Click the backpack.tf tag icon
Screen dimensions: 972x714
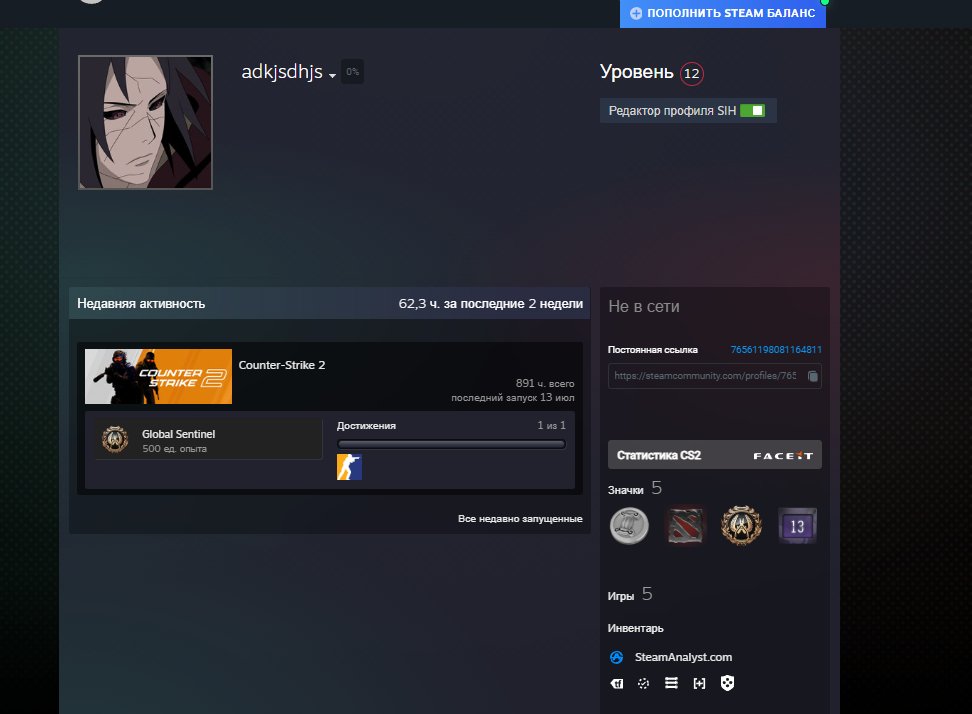pyautogui.click(x=617, y=684)
